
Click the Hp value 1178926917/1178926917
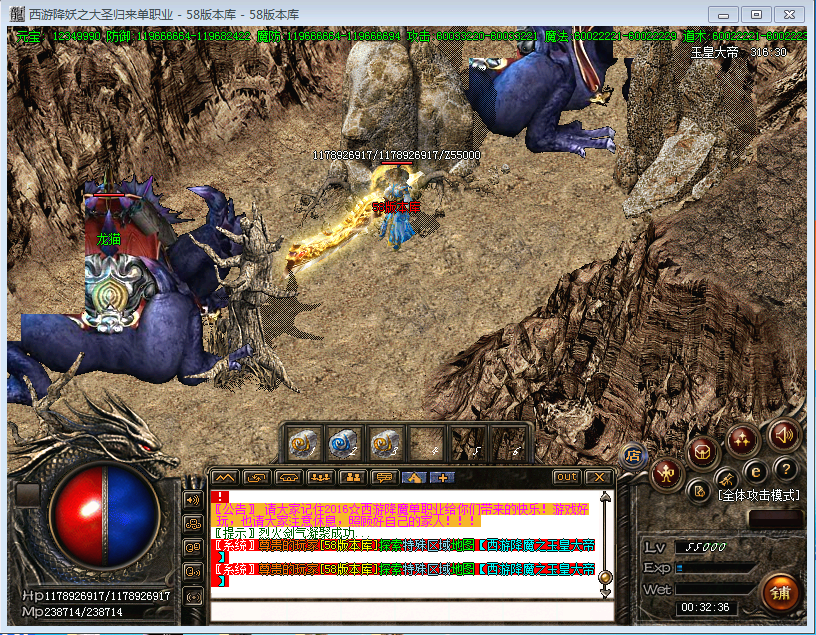pos(107,596)
